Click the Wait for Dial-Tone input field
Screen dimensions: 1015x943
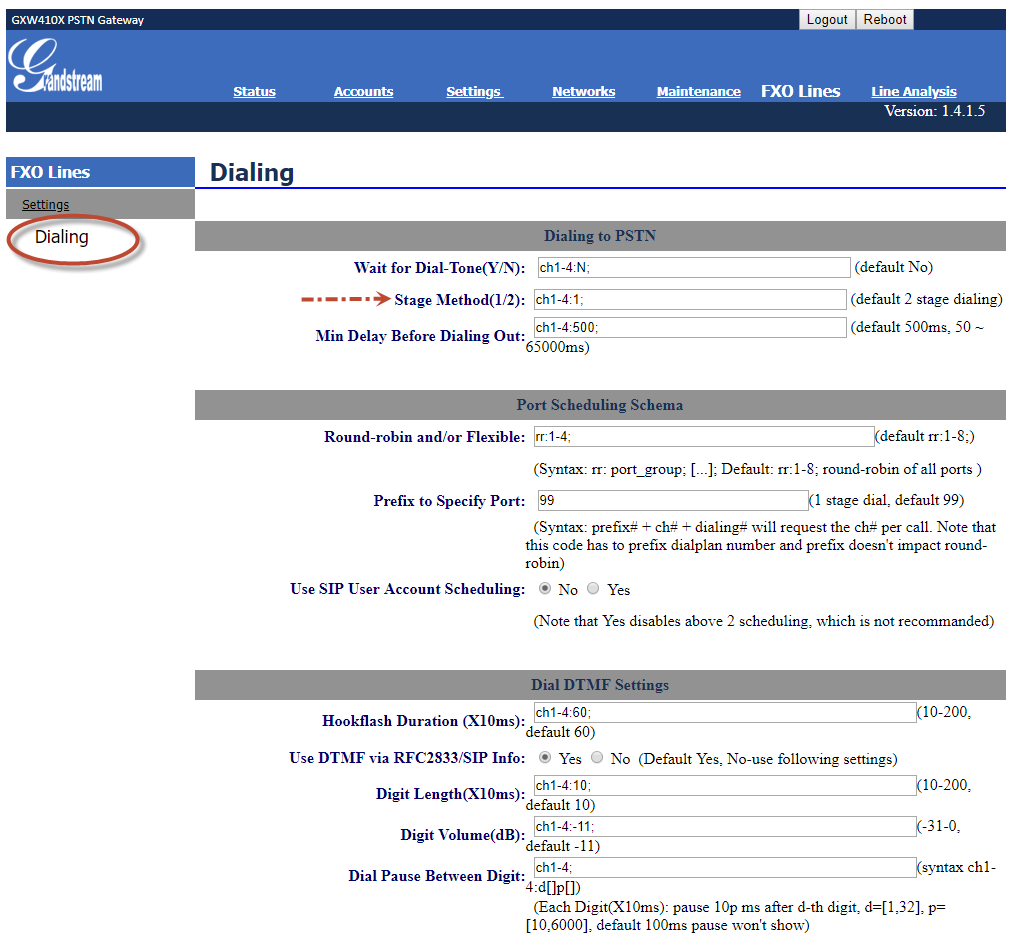(x=694, y=267)
